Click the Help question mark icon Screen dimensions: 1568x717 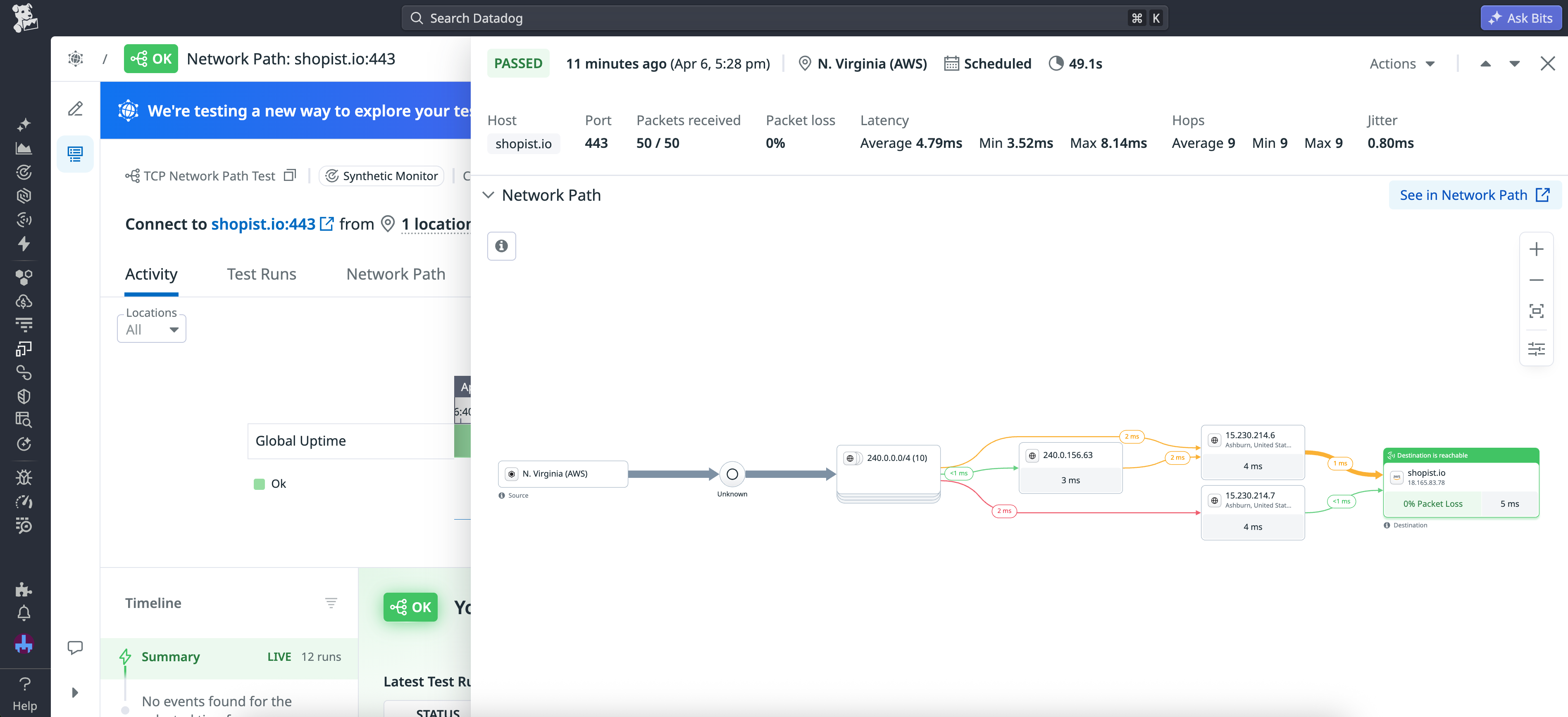(24, 684)
